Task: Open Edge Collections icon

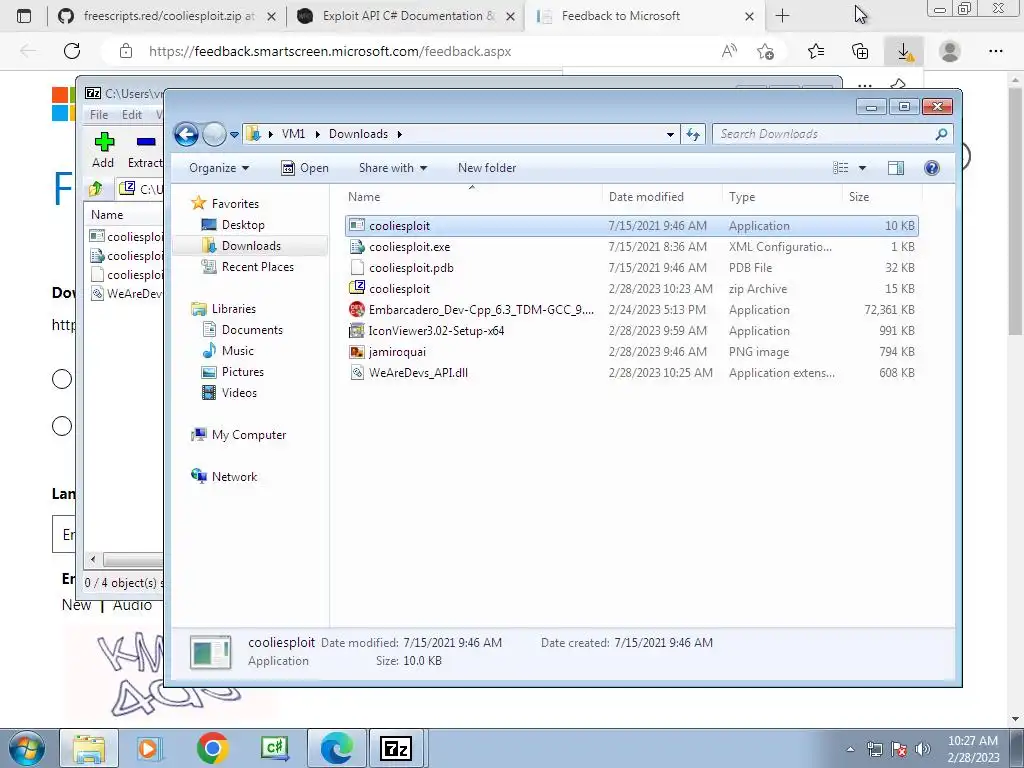Action: point(861,51)
